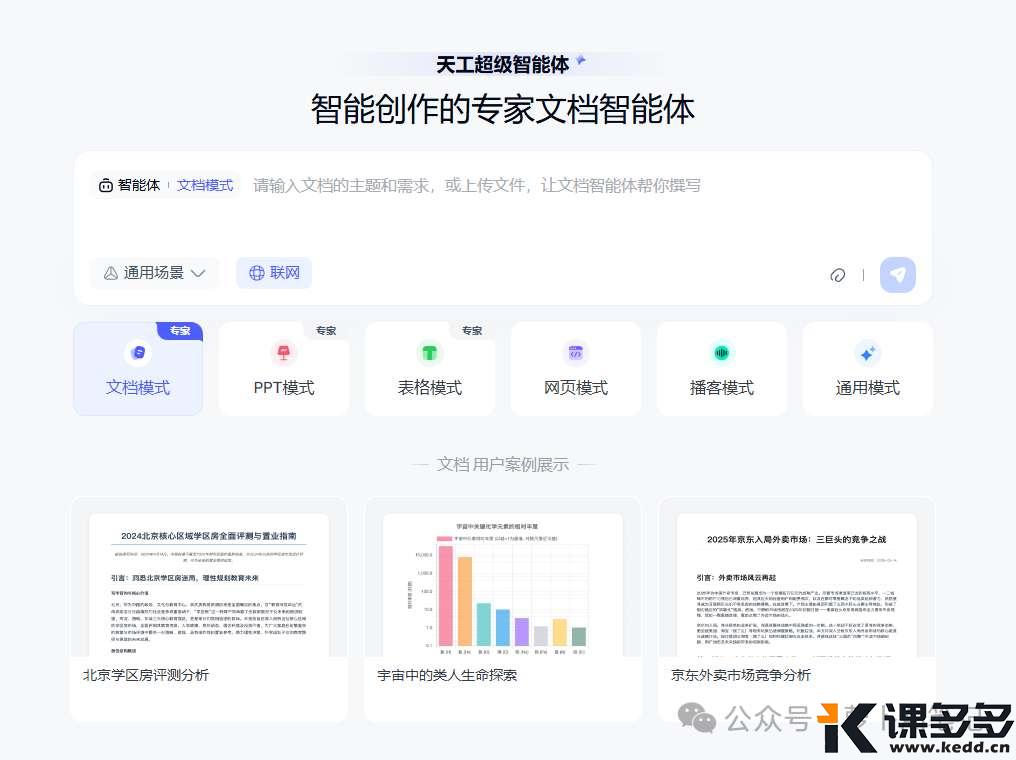Click the 京东外卖市场竞争分析 title text
The height and width of the screenshot is (760, 1016).
[741, 675]
